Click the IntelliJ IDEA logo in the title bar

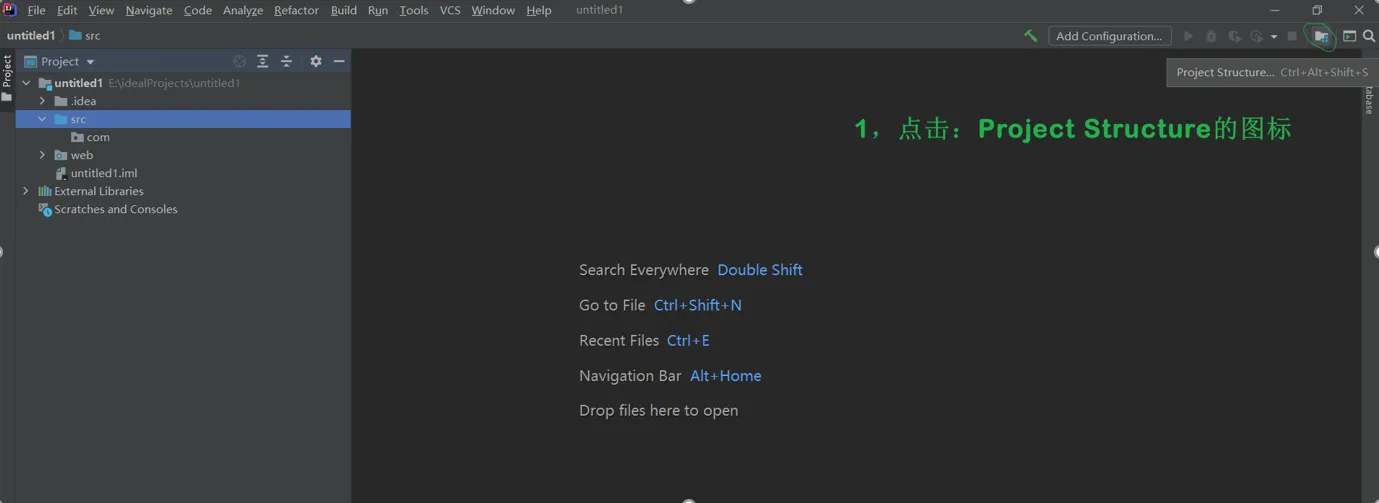coord(10,10)
